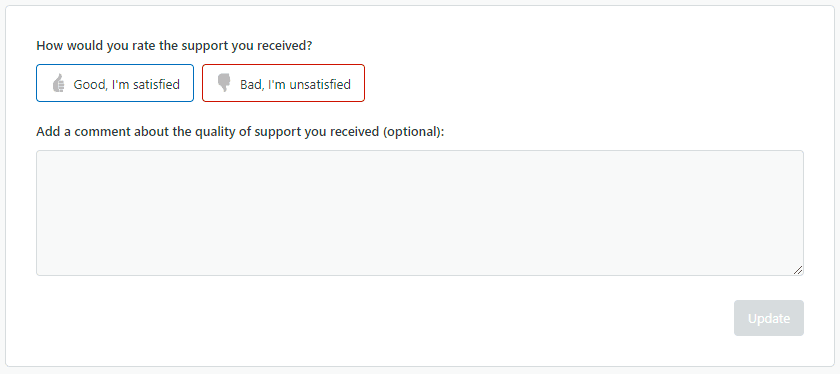Choose the red-outlined unsatisfied option
The height and width of the screenshot is (374, 840).
[283, 83]
